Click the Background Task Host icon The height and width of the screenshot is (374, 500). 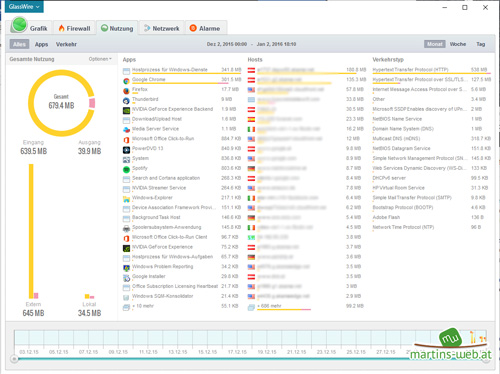[126, 219]
